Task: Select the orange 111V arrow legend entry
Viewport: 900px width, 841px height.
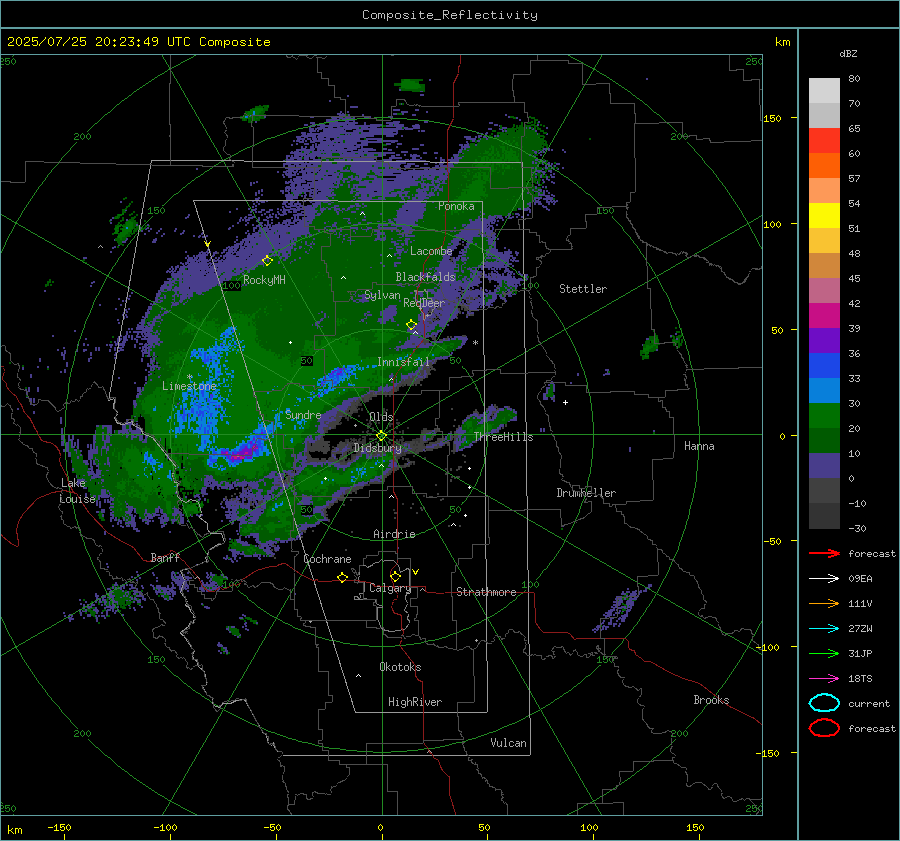Action: (824, 603)
